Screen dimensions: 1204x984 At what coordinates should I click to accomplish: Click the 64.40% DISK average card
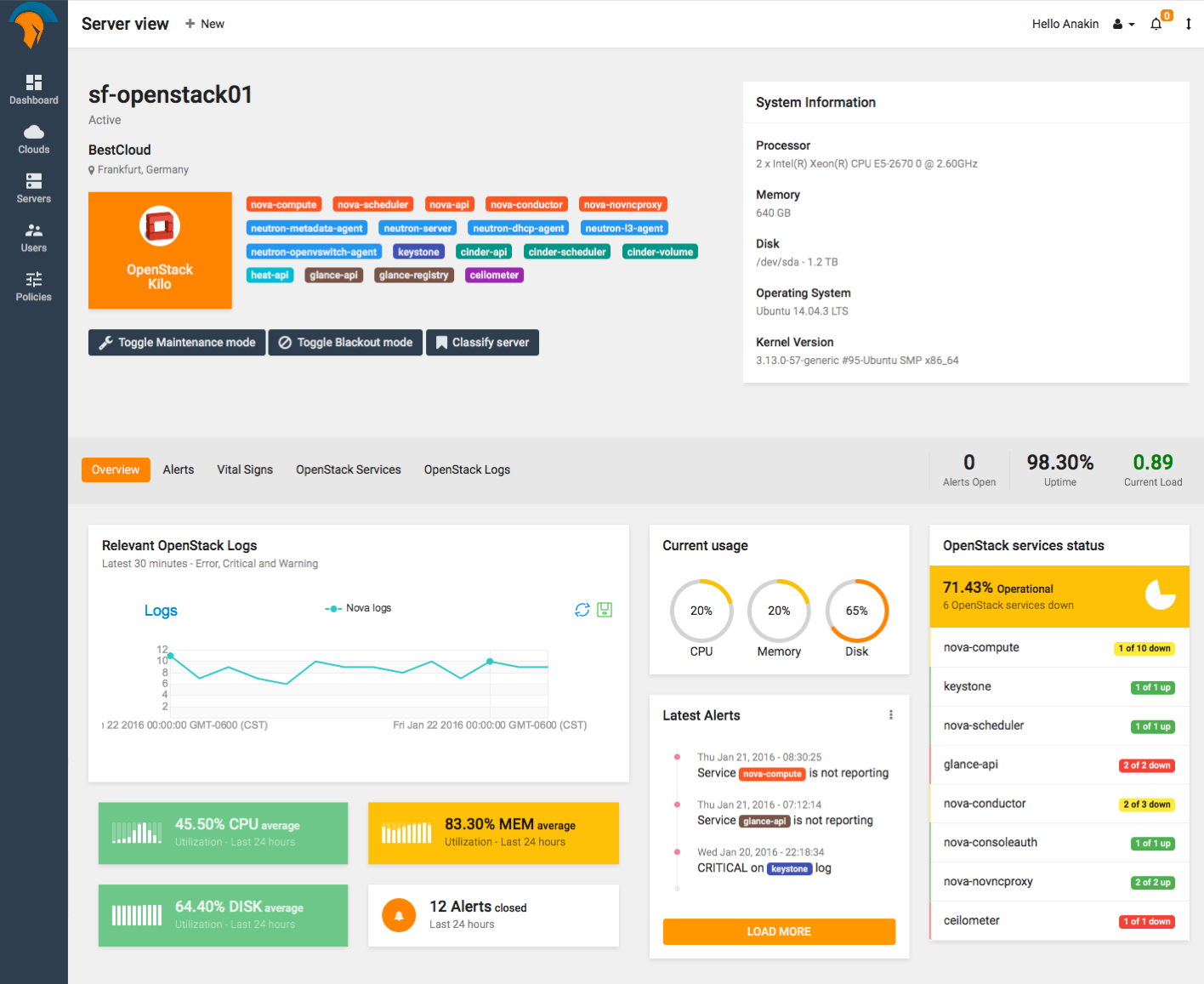(223, 915)
